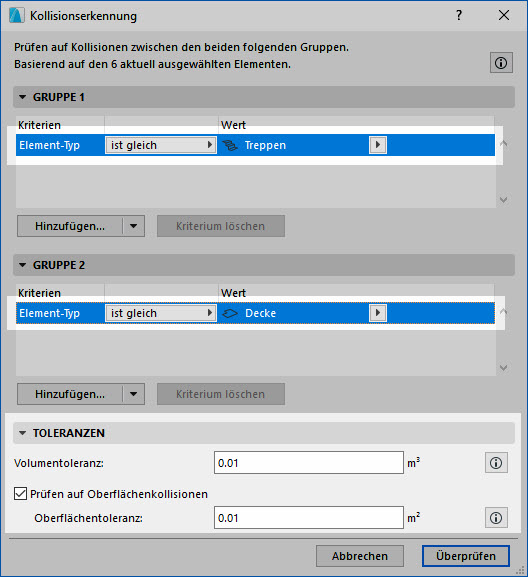The width and height of the screenshot is (528, 577).
Task: Click the info icon beside the header text
Action: [x=501, y=63]
